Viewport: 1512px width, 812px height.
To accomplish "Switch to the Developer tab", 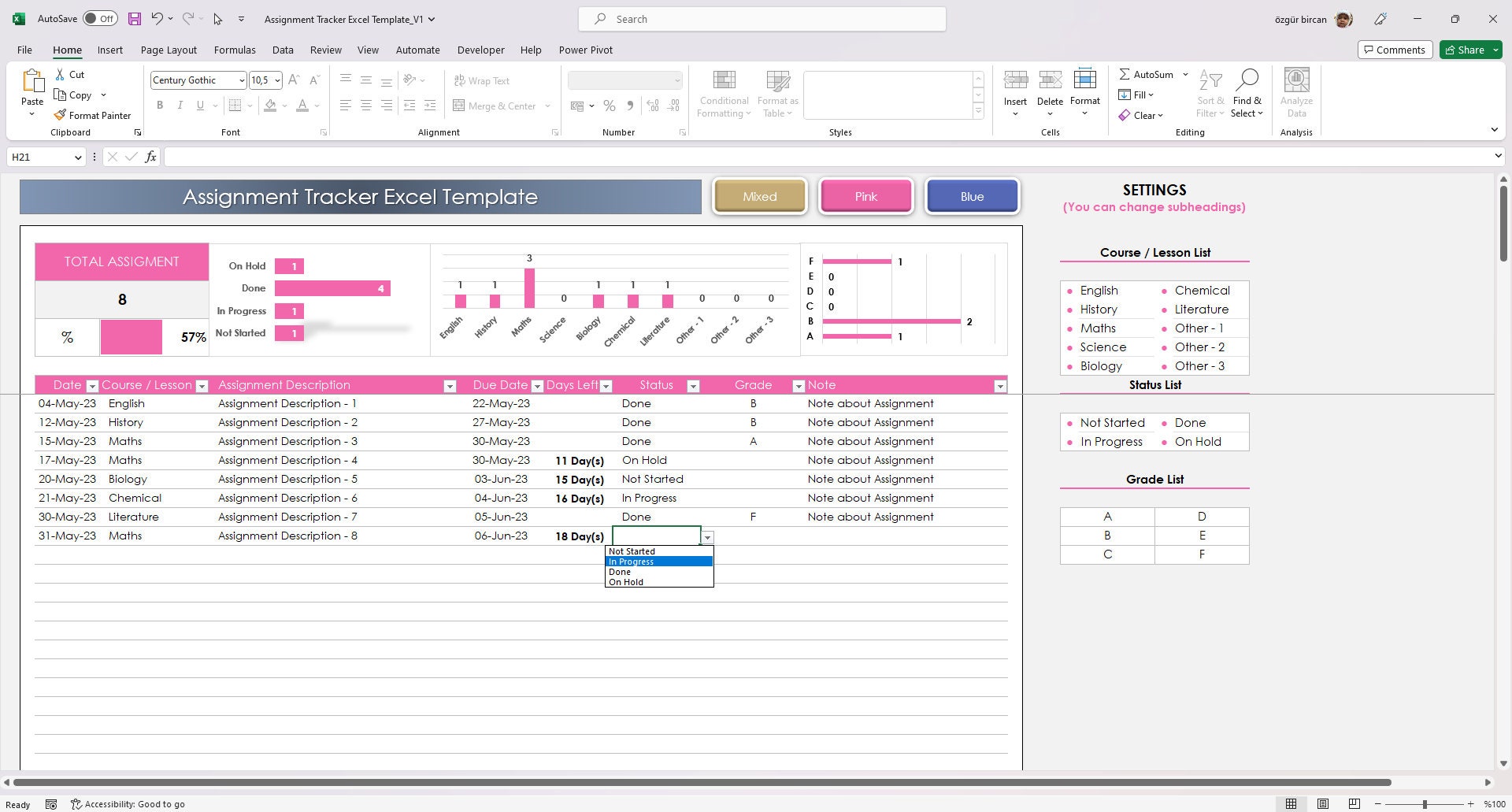I will click(480, 50).
